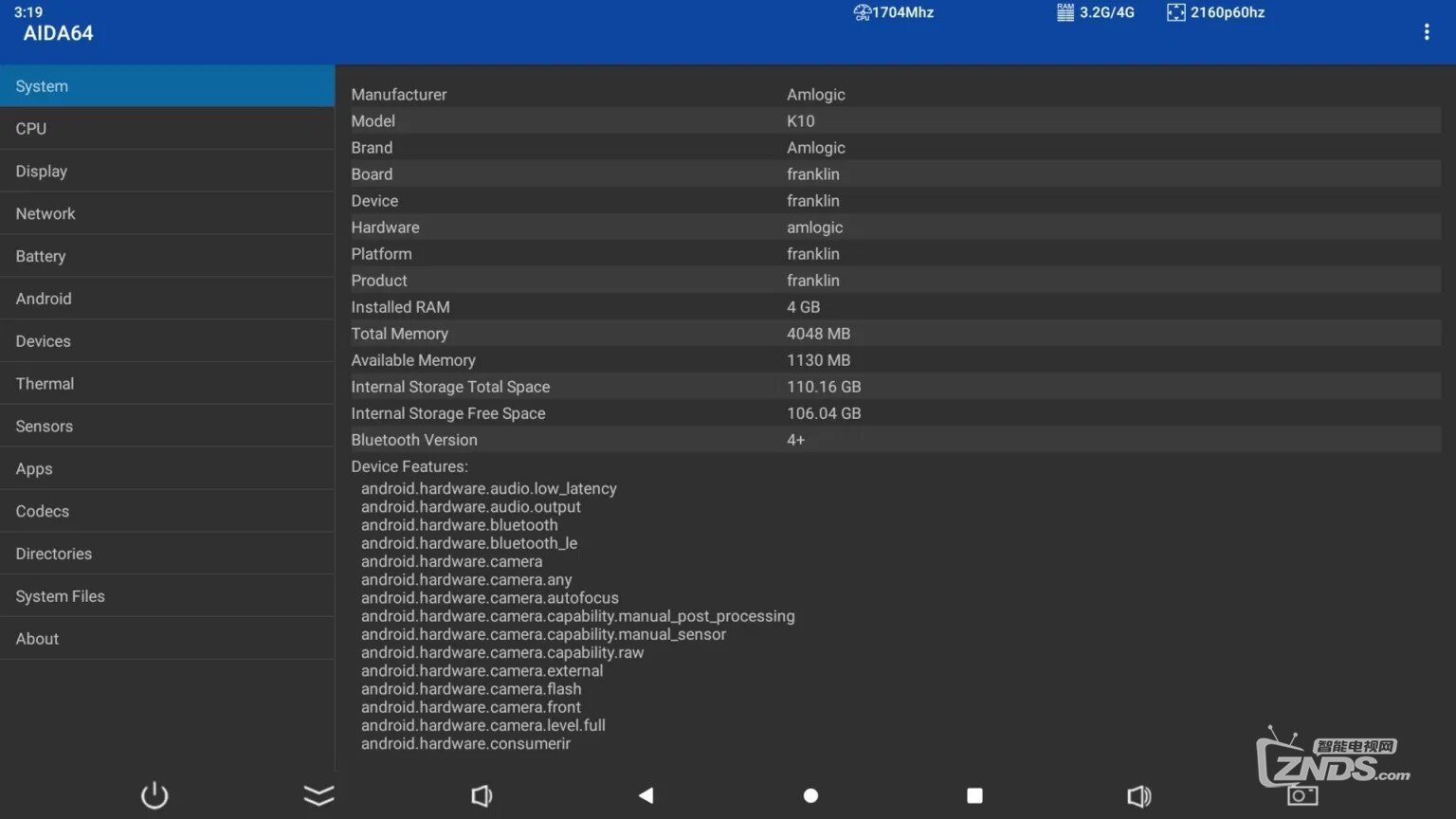Tap the home circle navigation icon
This screenshot has height=819, width=1456.
point(810,795)
